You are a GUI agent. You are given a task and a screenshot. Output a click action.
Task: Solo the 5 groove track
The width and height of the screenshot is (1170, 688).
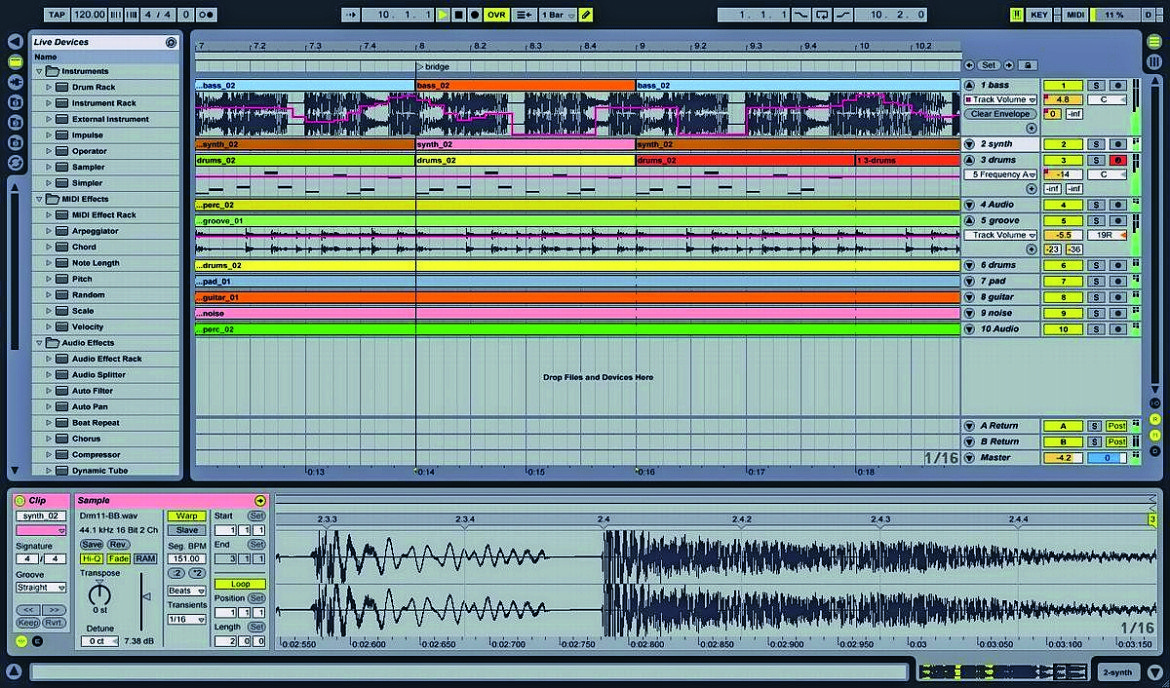(x=1095, y=222)
